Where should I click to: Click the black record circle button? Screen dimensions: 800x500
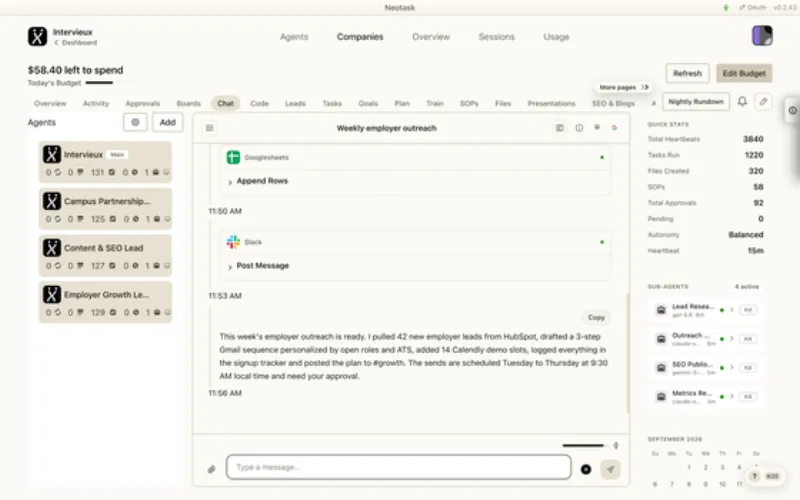coord(586,469)
